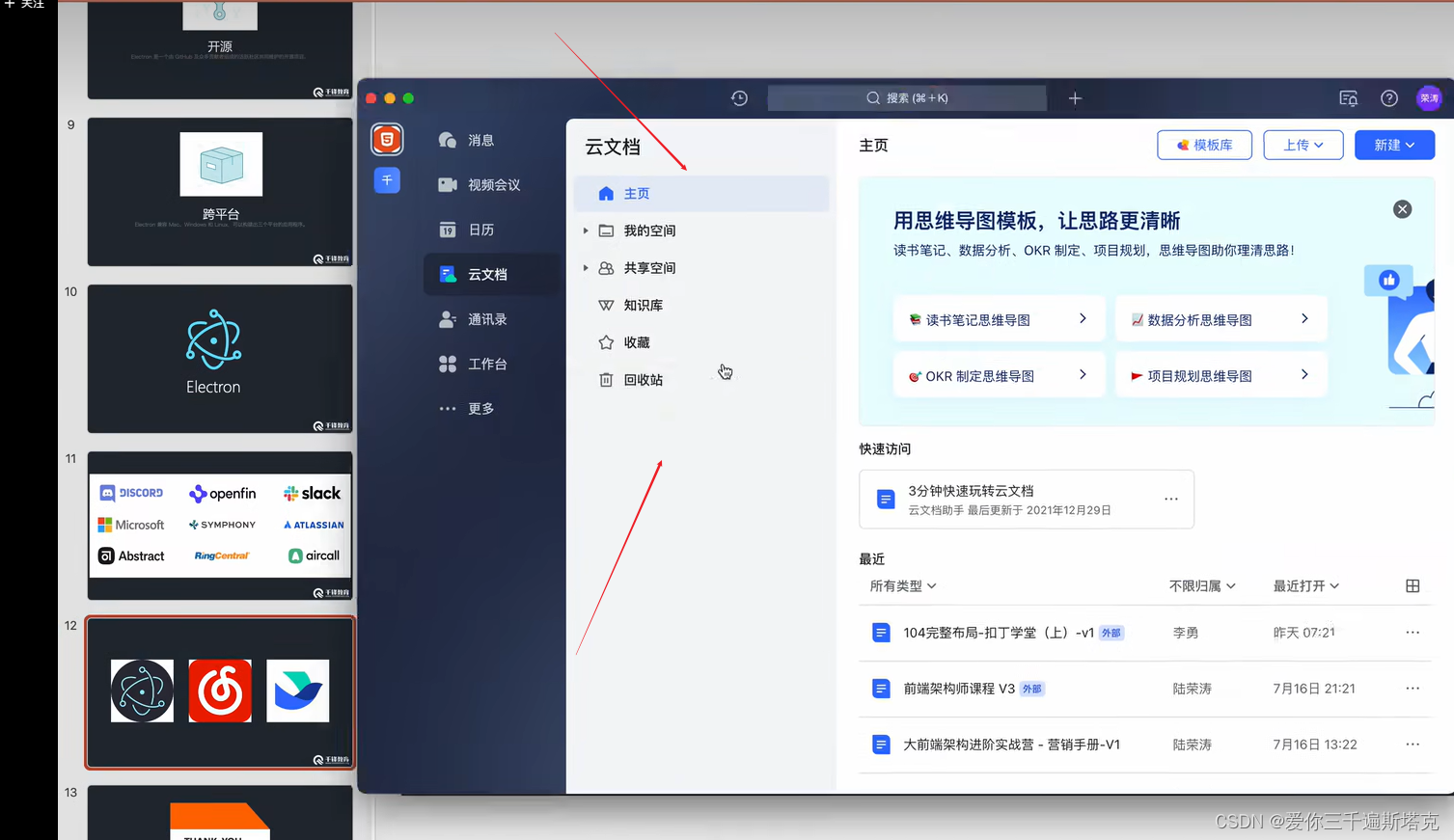
Task: Open the 收藏 favorites star
Action: 635,341
